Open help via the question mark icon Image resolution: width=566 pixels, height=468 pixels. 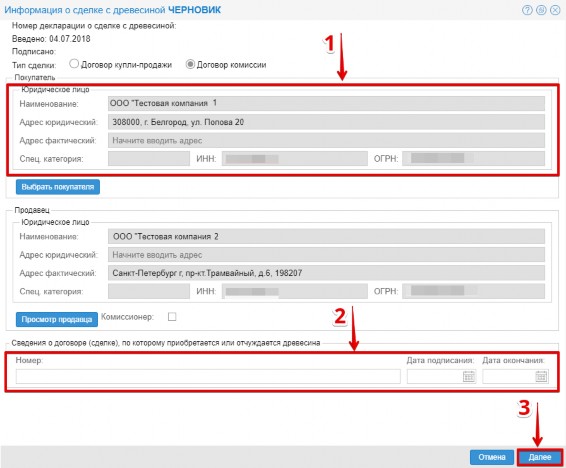tap(527, 10)
